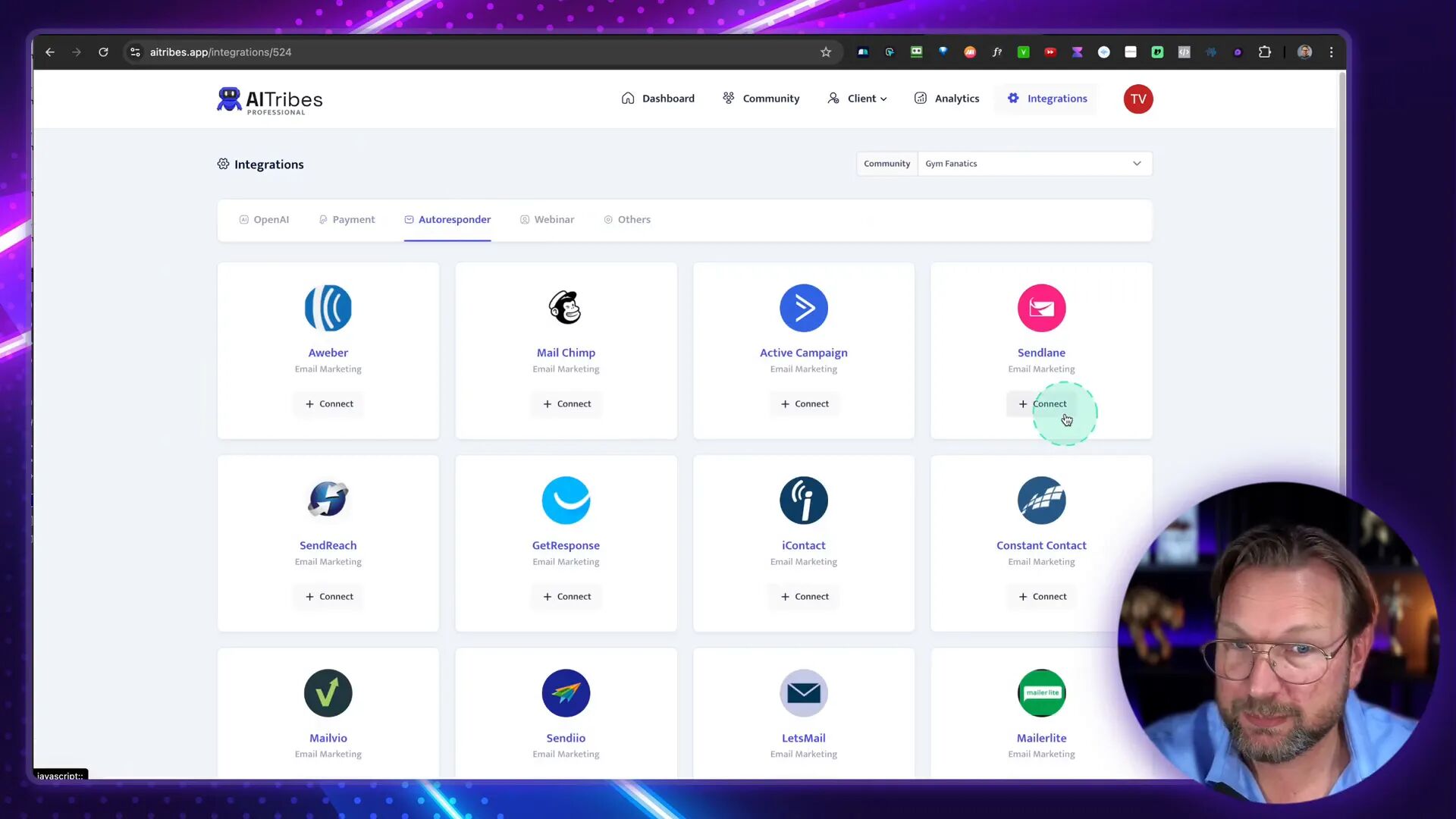
Task: Click the GetResponse name link
Action: point(566,545)
